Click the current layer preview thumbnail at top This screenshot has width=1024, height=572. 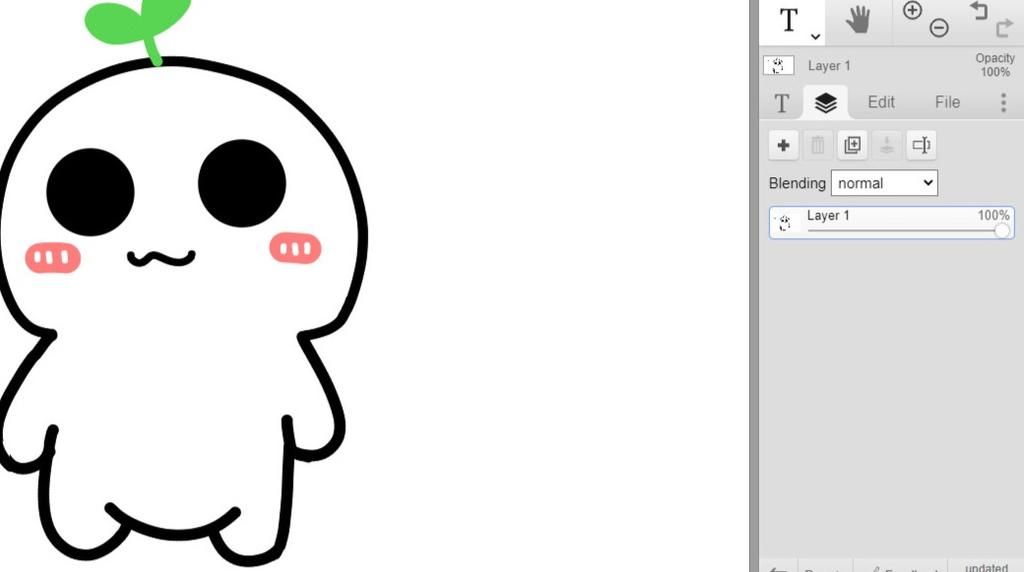tap(778, 65)
